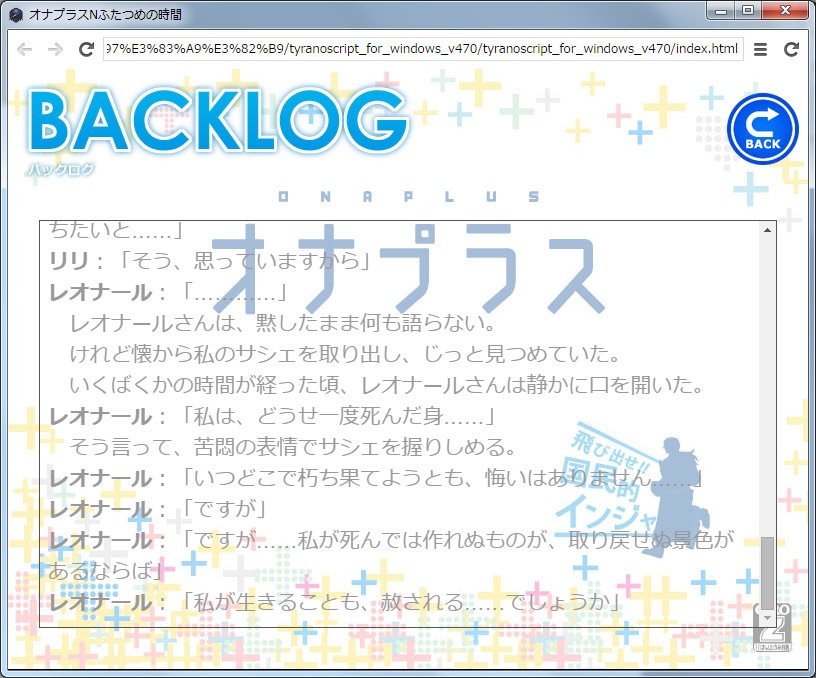Click the right-side reload icon
Screen dimensions: 816x678
(x=791, y=49)
